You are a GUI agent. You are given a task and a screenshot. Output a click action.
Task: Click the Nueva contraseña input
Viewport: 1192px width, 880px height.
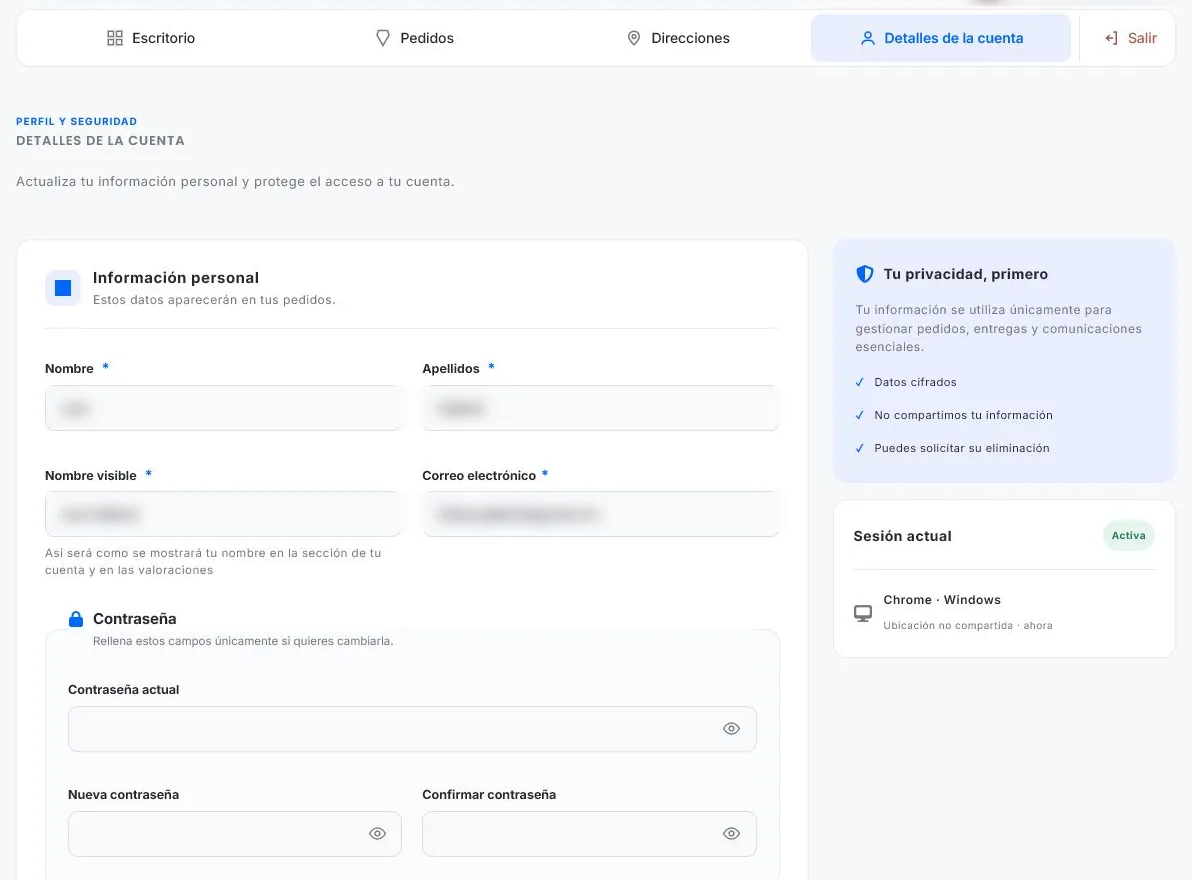pyautogui.click(x=235, y=834)
